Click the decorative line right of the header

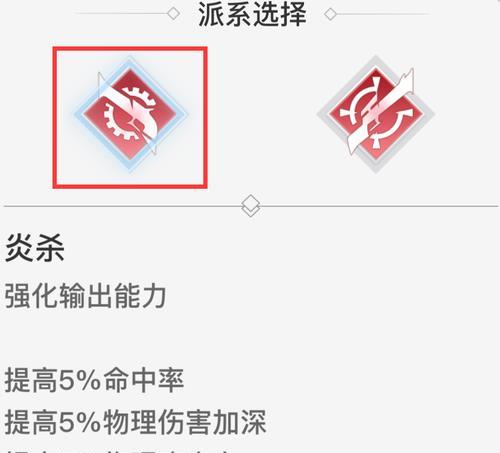(383, 14)
